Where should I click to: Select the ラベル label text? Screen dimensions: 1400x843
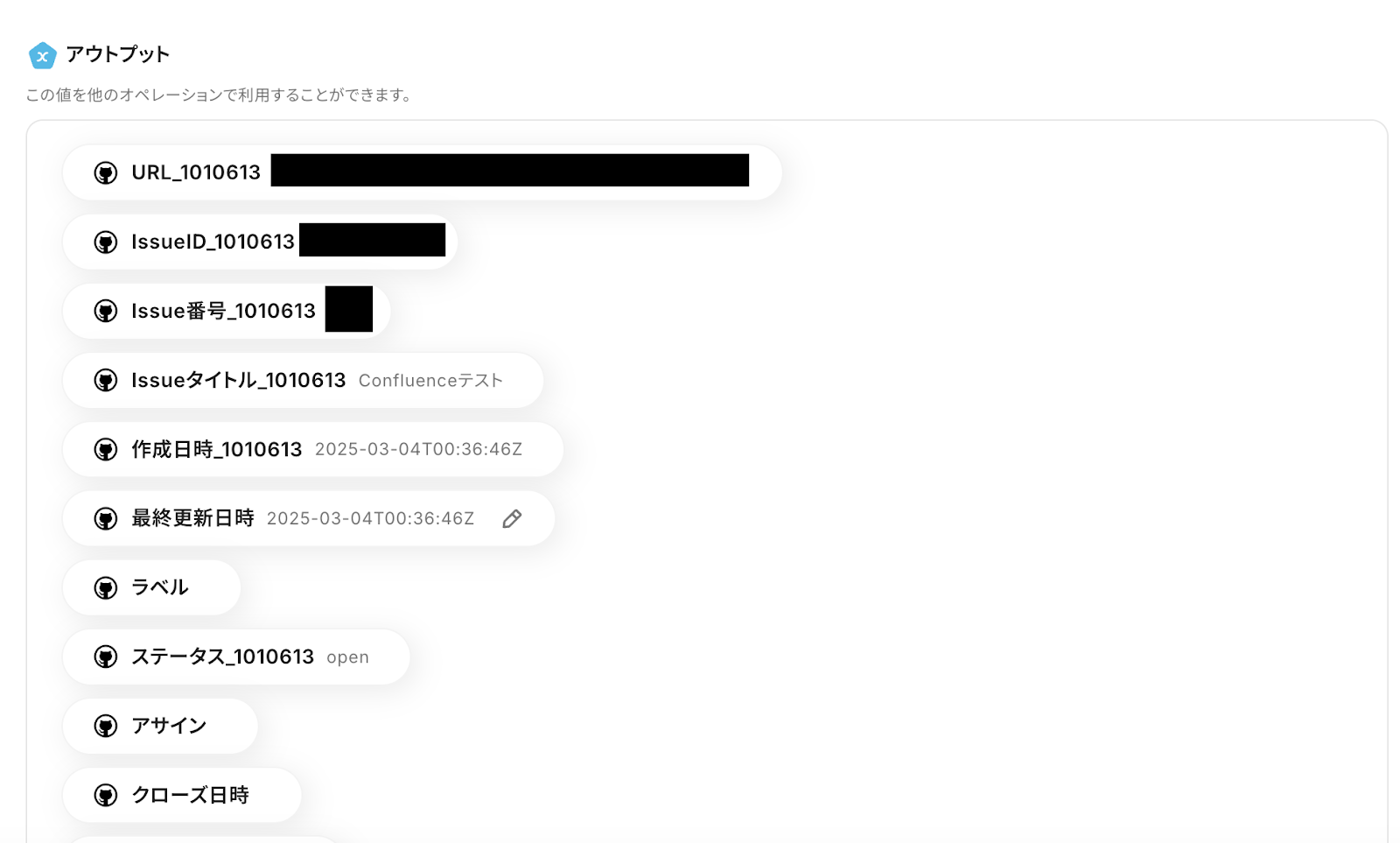(160, 587)
